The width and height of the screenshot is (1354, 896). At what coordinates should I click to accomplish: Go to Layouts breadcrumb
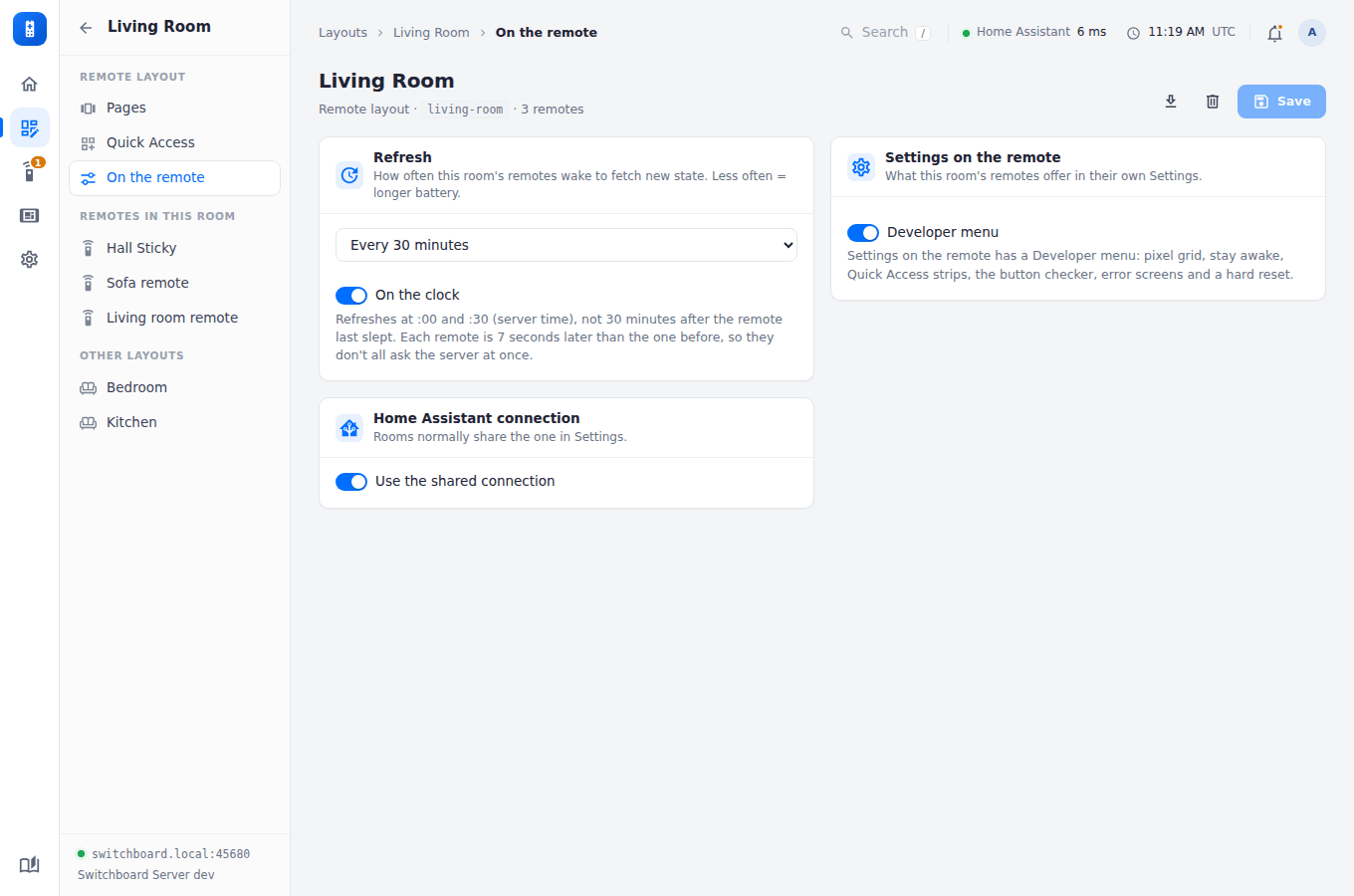tap(342, 33)
